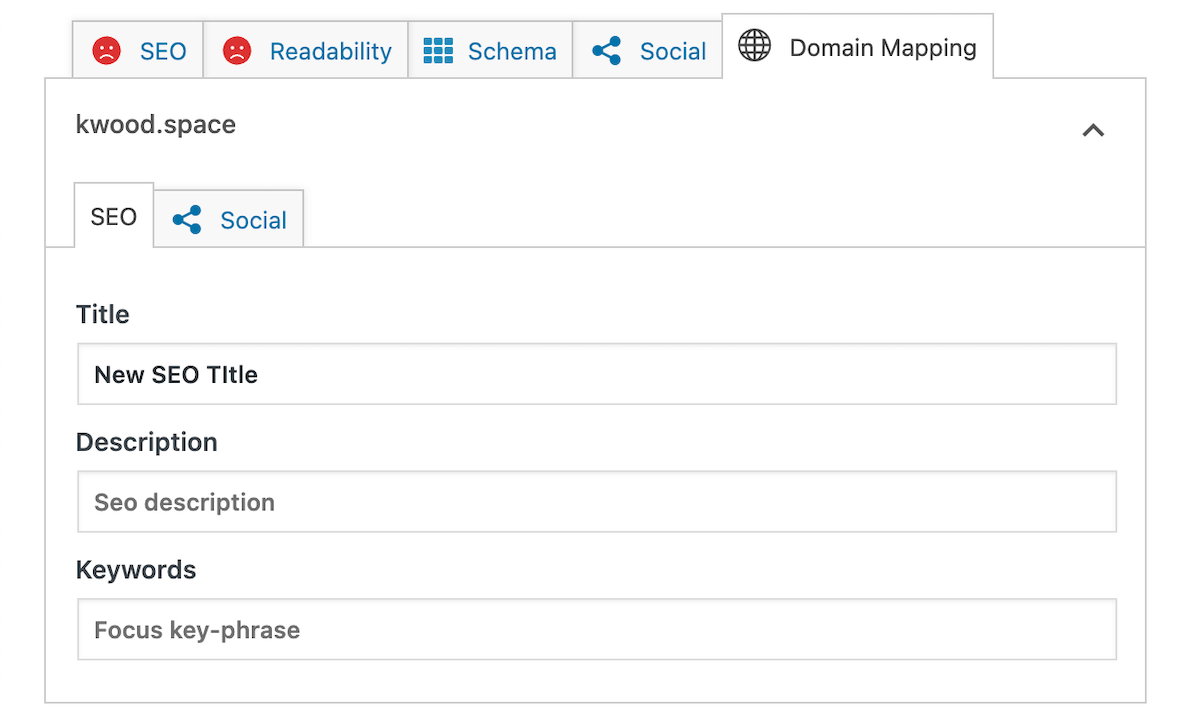Click the Focus key-phrase keywords field

click(x=596, y=630)
